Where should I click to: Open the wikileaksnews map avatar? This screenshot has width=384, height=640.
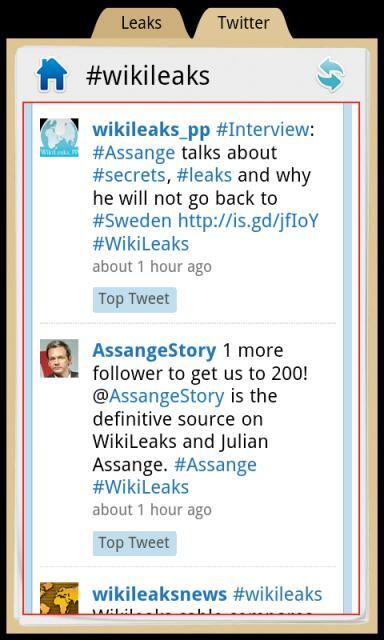[x=59, y=598]
